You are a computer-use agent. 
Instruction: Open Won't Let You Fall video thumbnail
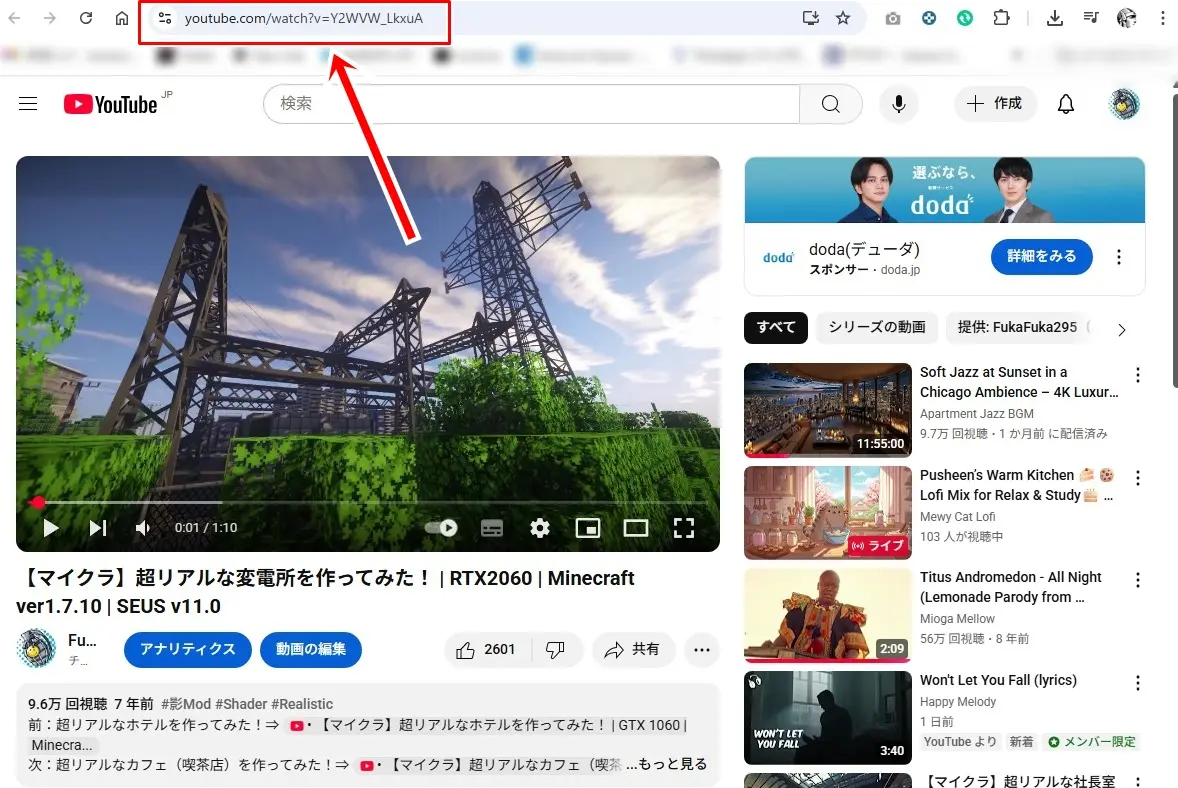coord(828,718)
